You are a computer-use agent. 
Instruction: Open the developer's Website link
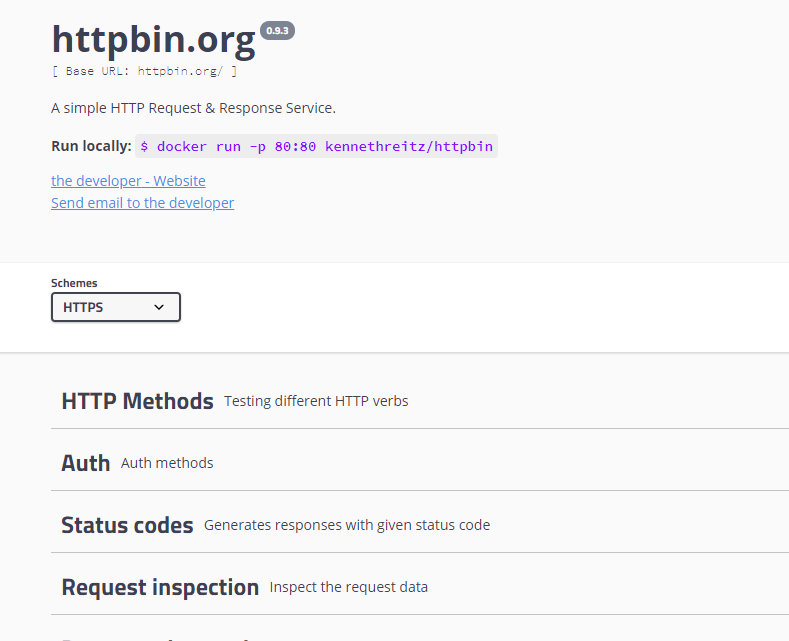coord(128,181)
